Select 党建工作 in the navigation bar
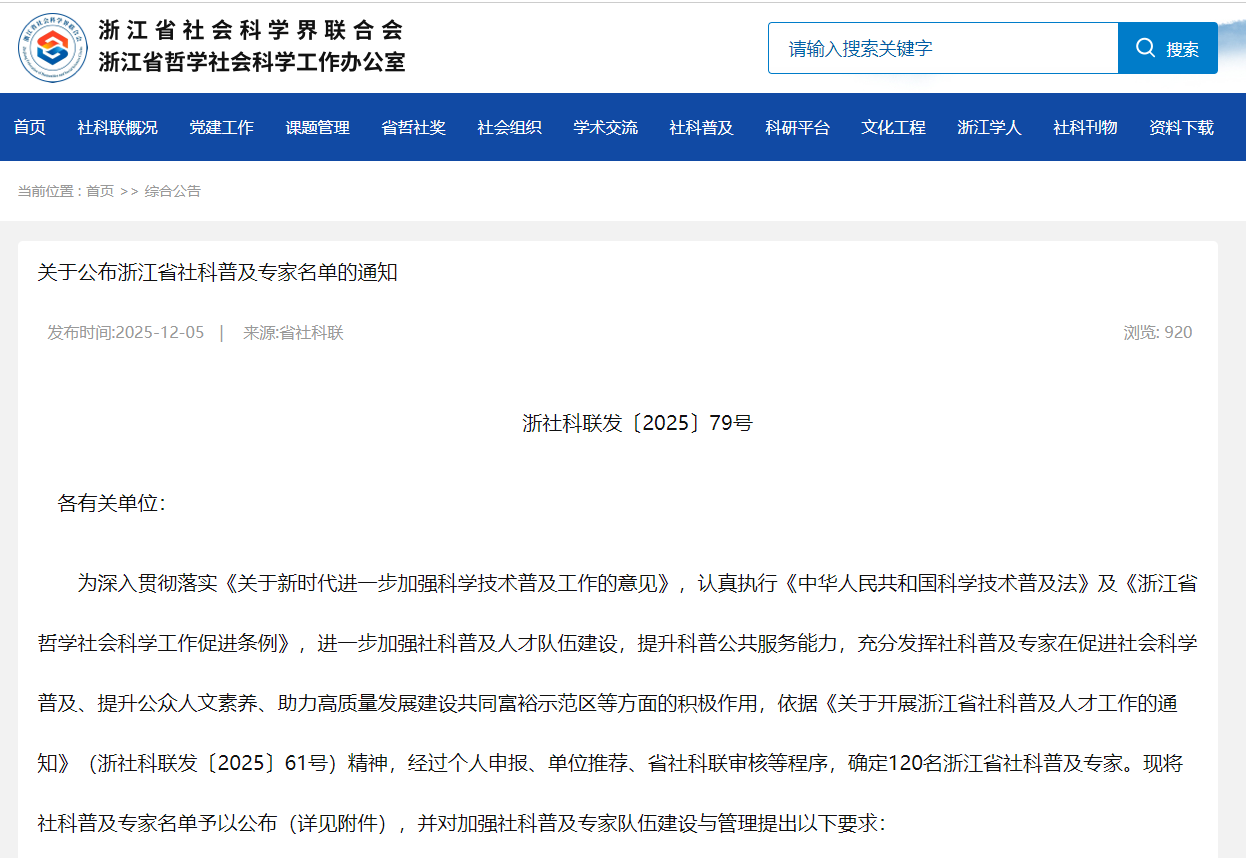 pyautogui.click(x=221, y=127)
